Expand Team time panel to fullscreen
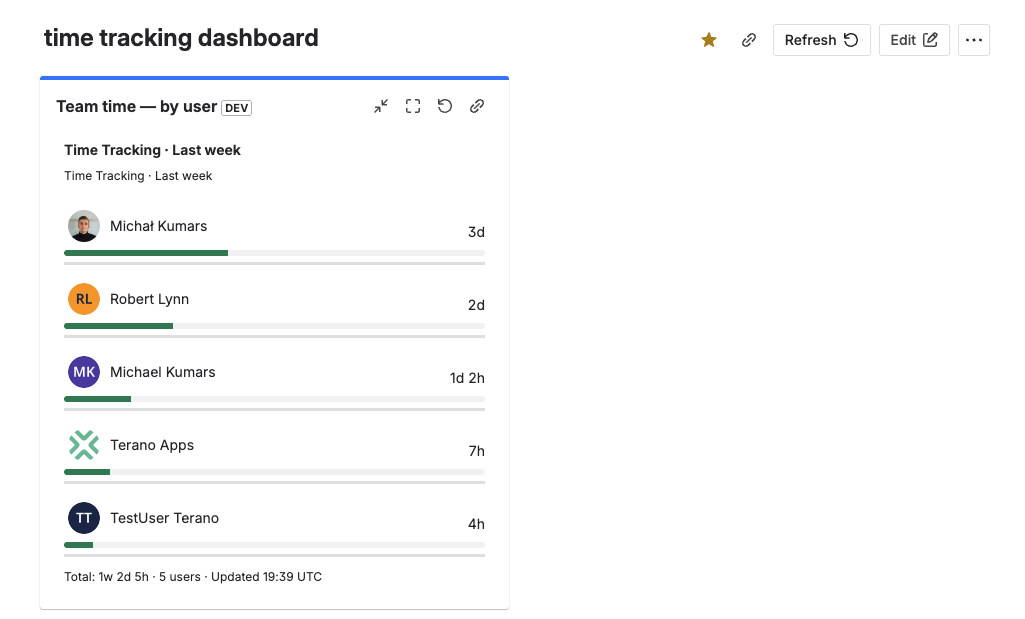The width and height of the screenshot is (1025, 619). pos(413,105)
